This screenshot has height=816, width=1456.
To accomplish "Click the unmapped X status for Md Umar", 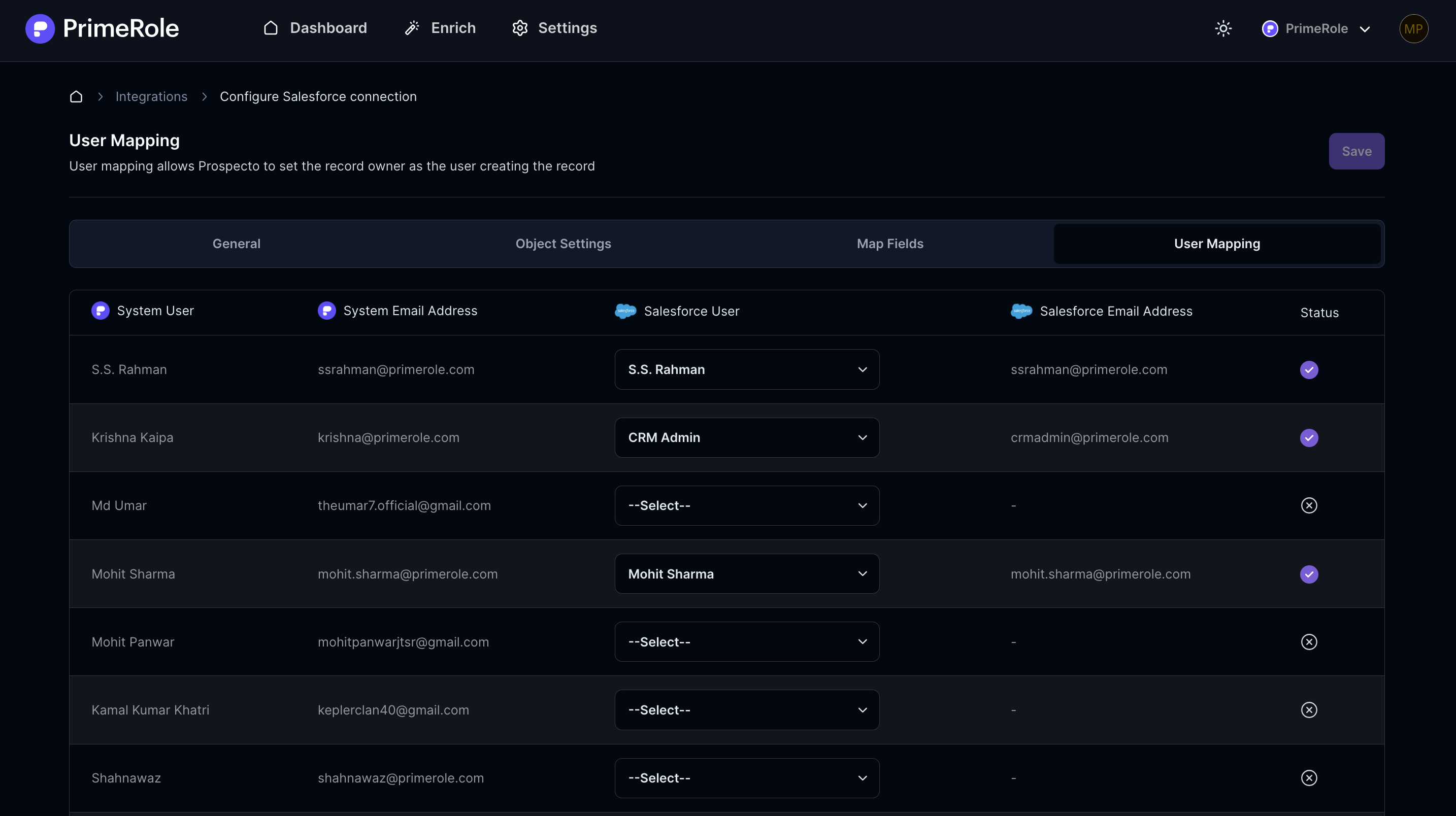I will pyautogui.click(x=1309, y=506).
